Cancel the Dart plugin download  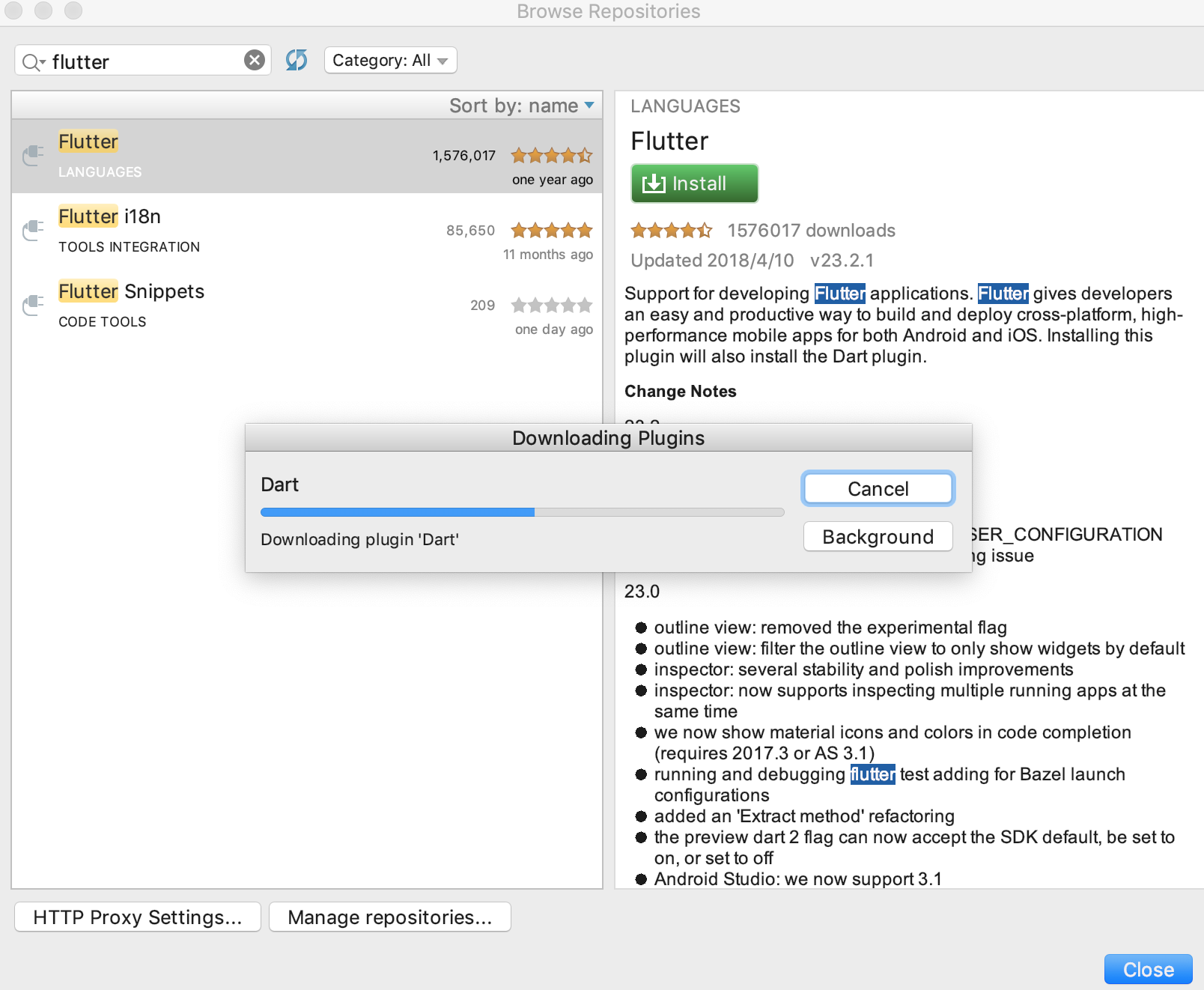coord(878,489)
